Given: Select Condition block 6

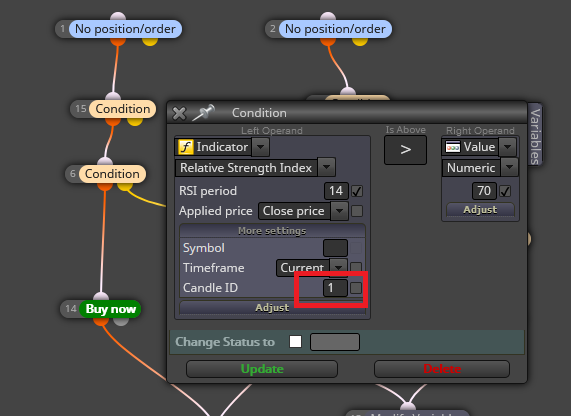Looking at the screenshot, I should [x=112, y=174].
